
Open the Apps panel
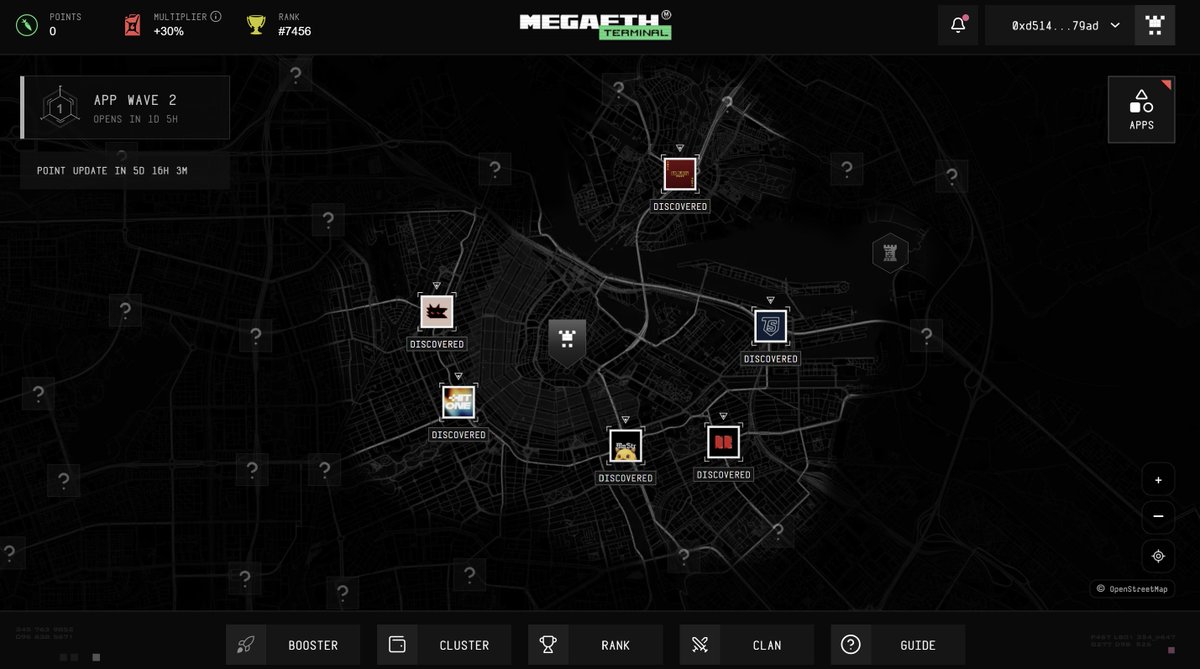[1141, 110]
